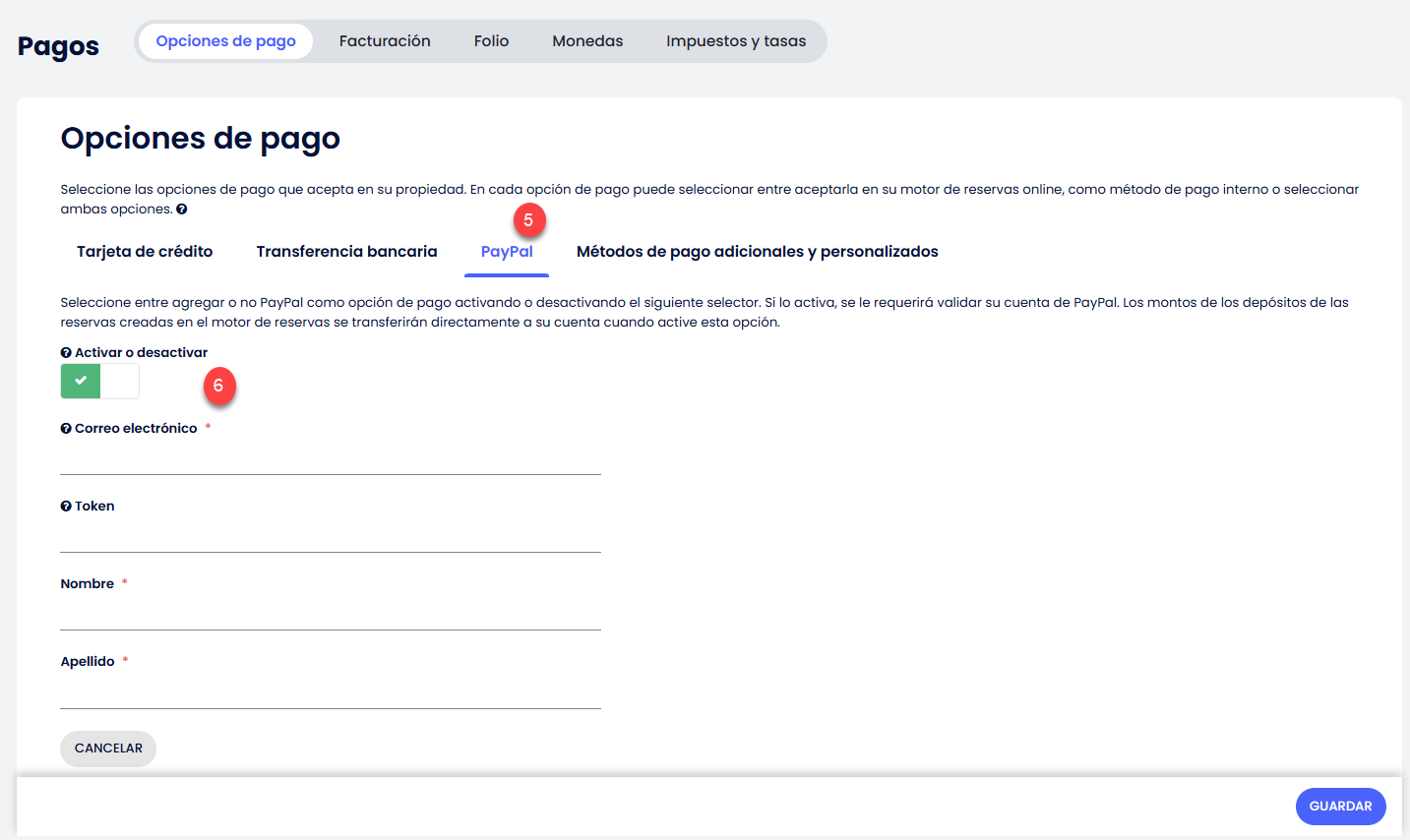Open the Transferencia bancaria tab
The height and width of the screenshot is (840, 1410).
(x=346, y=252)
